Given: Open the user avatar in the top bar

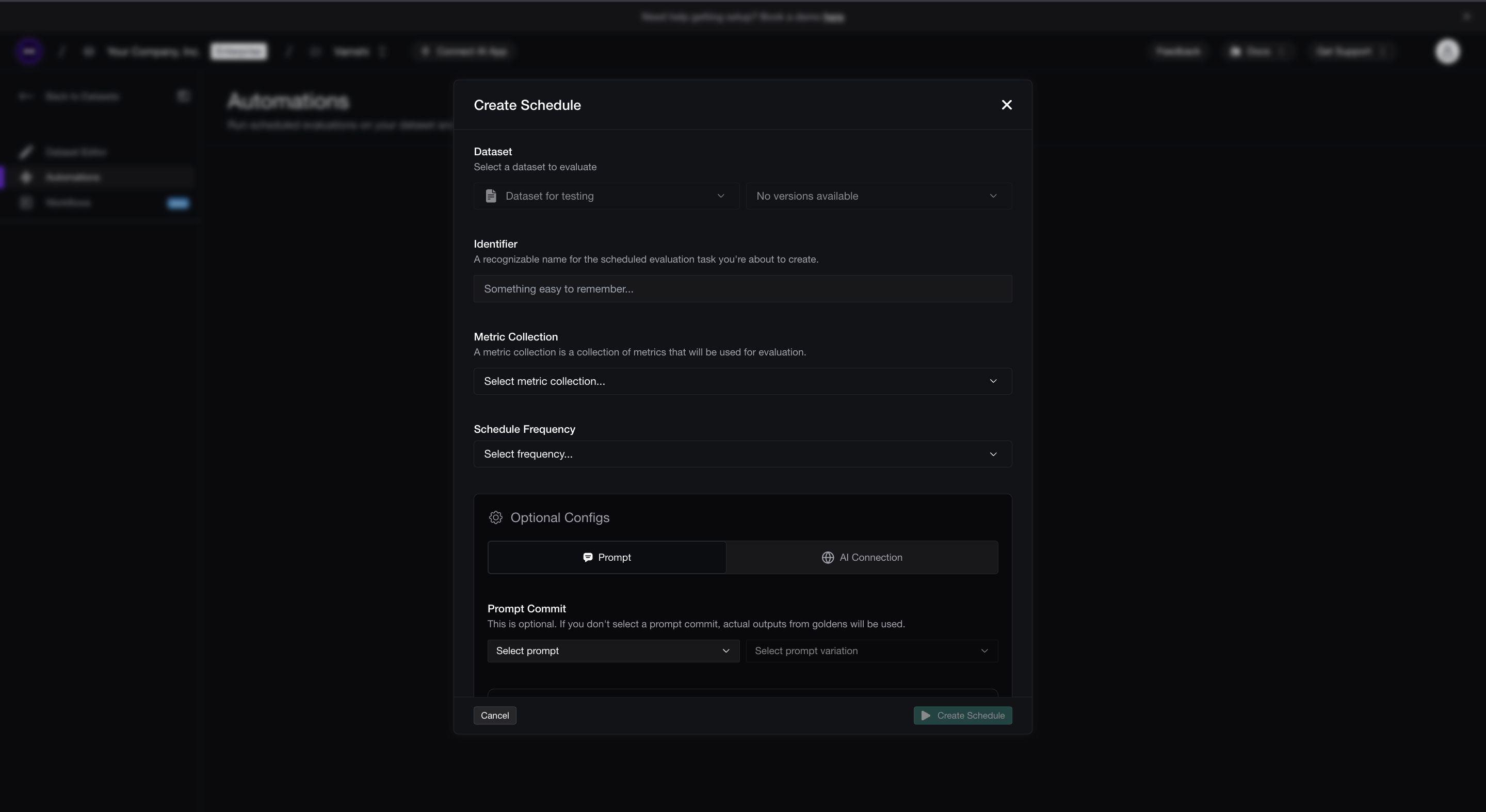Looking at the screenshot, I should (1447, 51).
